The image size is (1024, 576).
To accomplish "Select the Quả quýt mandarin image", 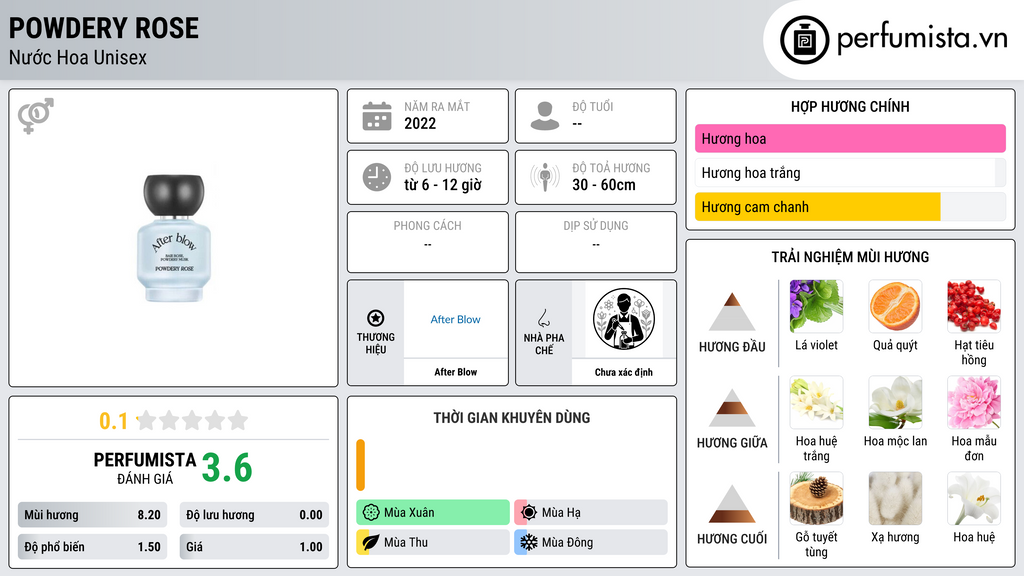I will pyautogui.click(x=895, y=306).
